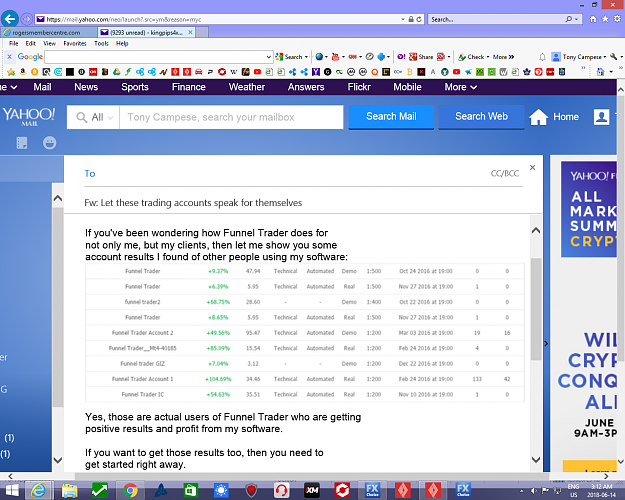Image resolution: width=625 pixels, height=500 pixels.
Task: Open the browser search provider dropdown
Action: (576, 19)
